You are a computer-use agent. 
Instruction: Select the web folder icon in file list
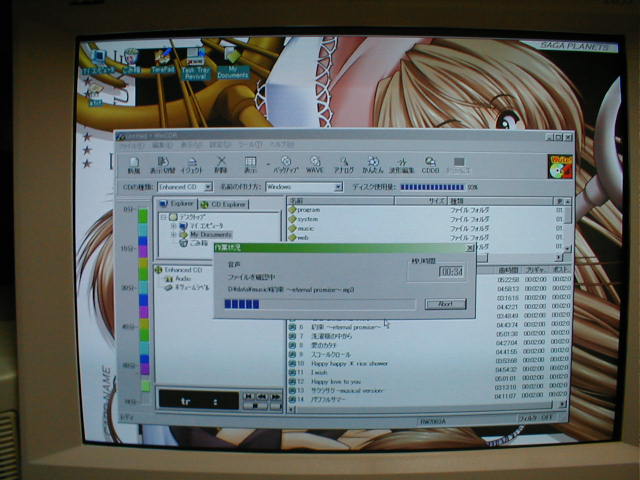pos(292,238)
